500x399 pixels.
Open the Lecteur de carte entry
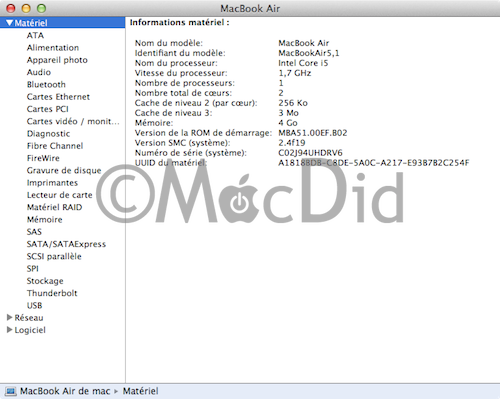60,195
